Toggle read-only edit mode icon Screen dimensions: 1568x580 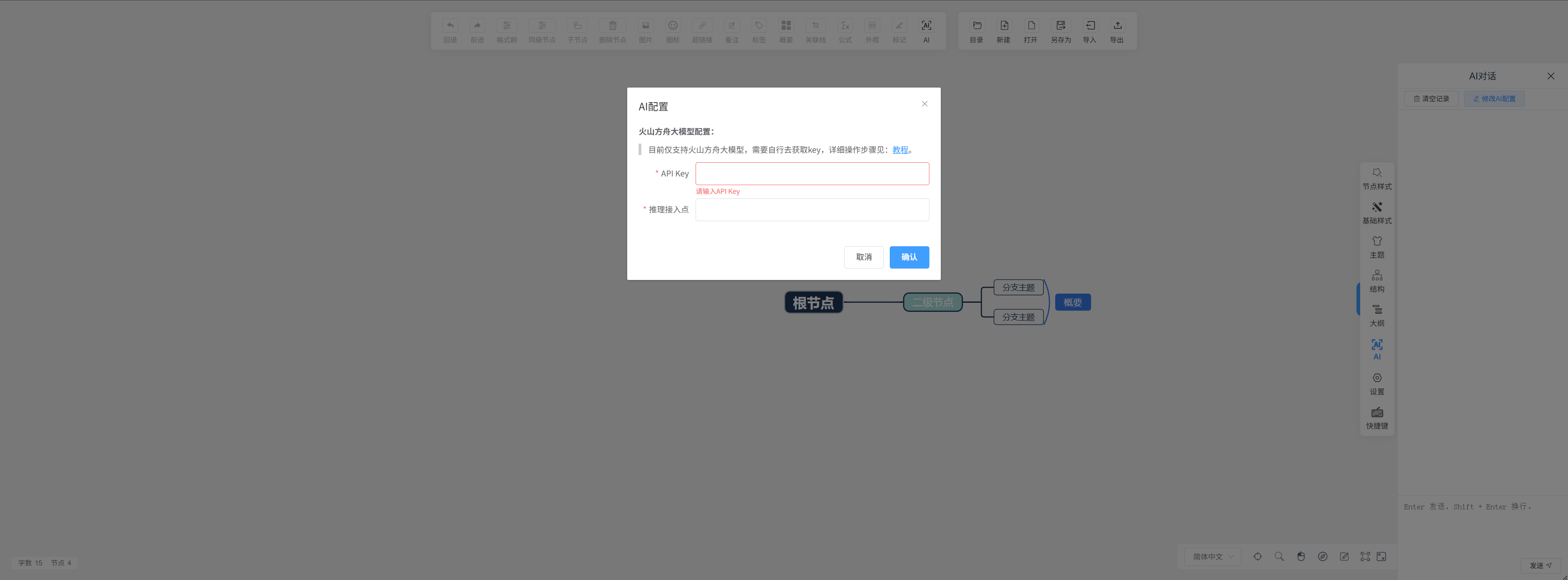point(1344,556)
